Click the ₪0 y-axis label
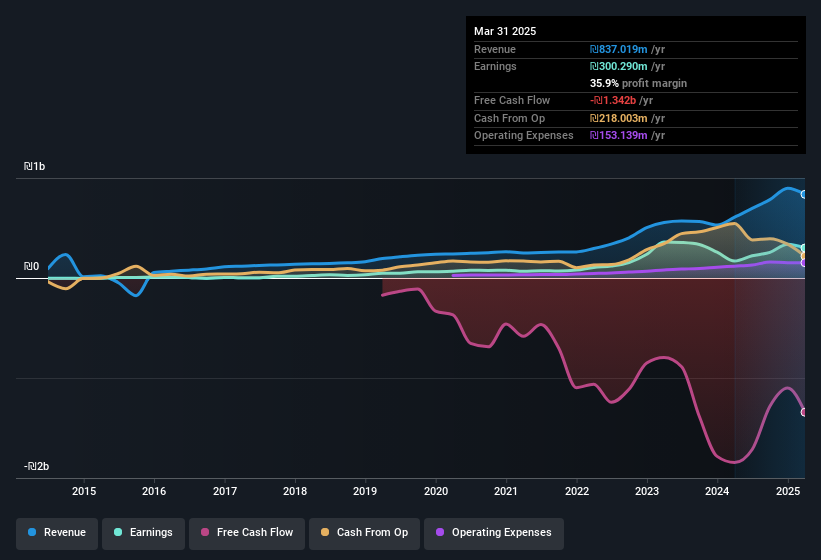Image resolution: width=821 pixels, height=560 pixels. pos(31,266)
